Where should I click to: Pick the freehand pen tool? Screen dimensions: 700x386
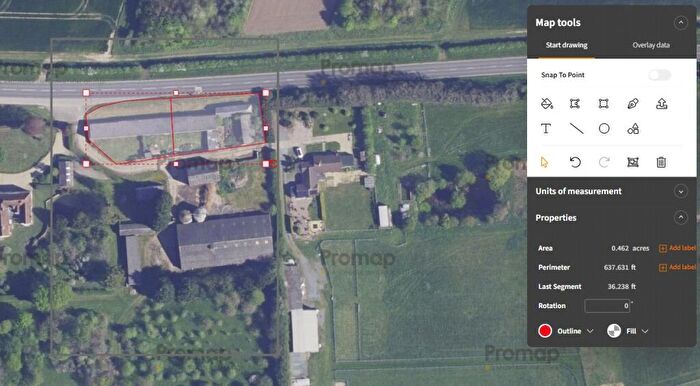(x=633, y=104)
